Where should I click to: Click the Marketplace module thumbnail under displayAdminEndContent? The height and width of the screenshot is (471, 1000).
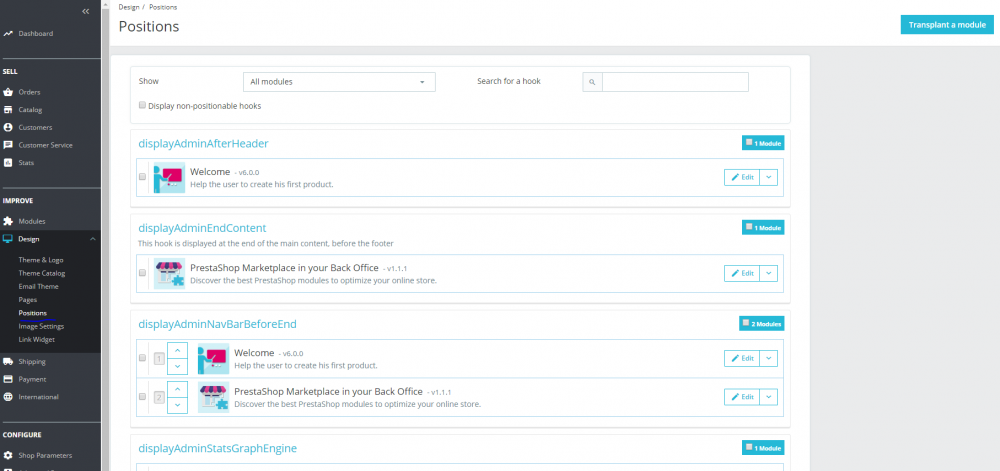coord(169,273)
